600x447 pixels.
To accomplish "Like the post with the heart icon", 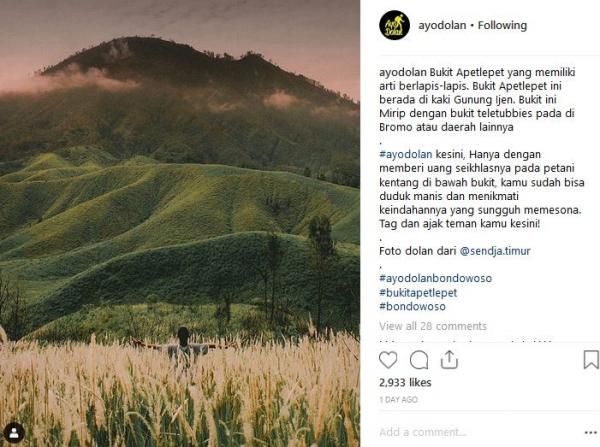I will coord(388,360).
